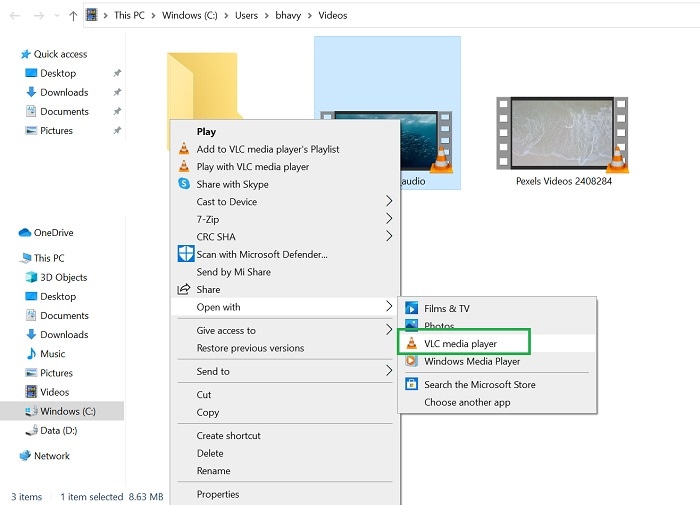The width and height of the screenshot is (700, 505).
Task: Click the 3D Objects cube icon
Action: pos(31,277)
